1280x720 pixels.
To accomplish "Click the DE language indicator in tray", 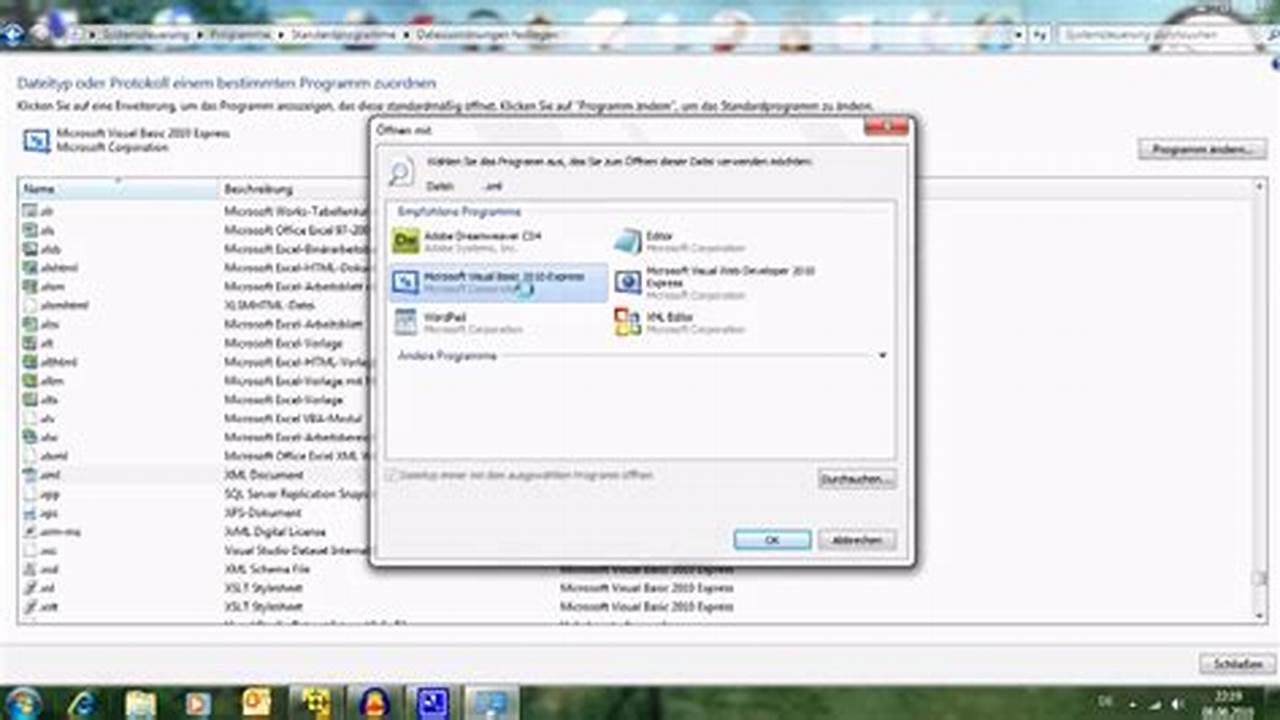I will click(1106, 703).
